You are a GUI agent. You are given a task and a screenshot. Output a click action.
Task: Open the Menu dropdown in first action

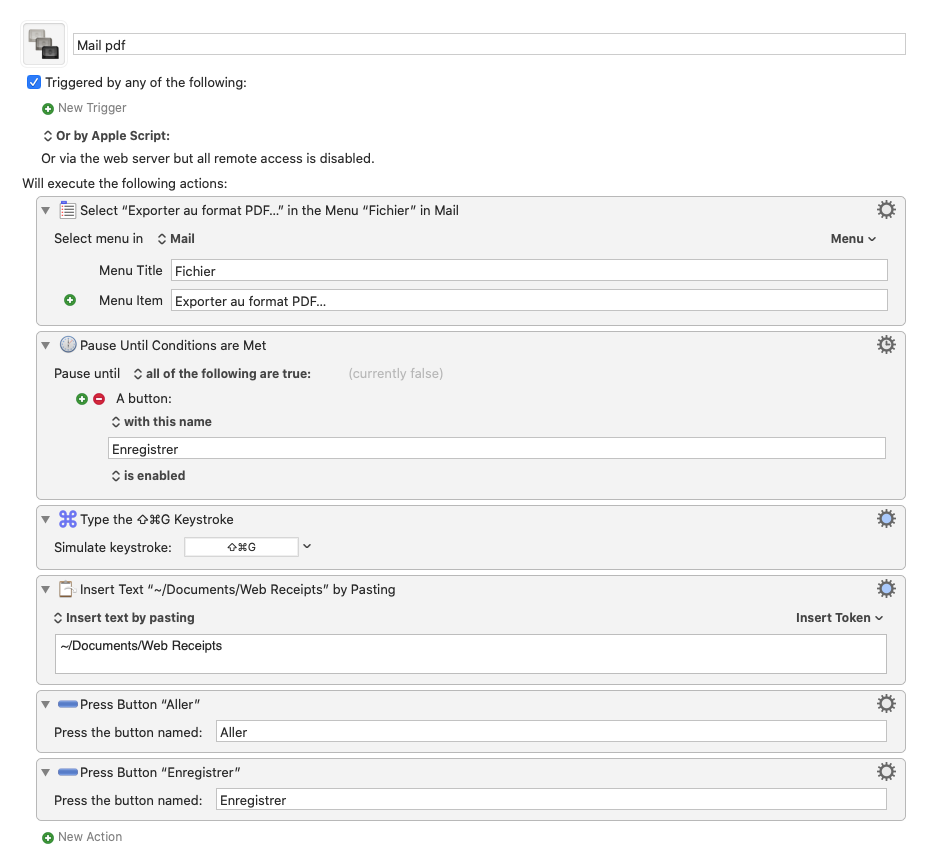pyautogui.click(x=853, y=239)
